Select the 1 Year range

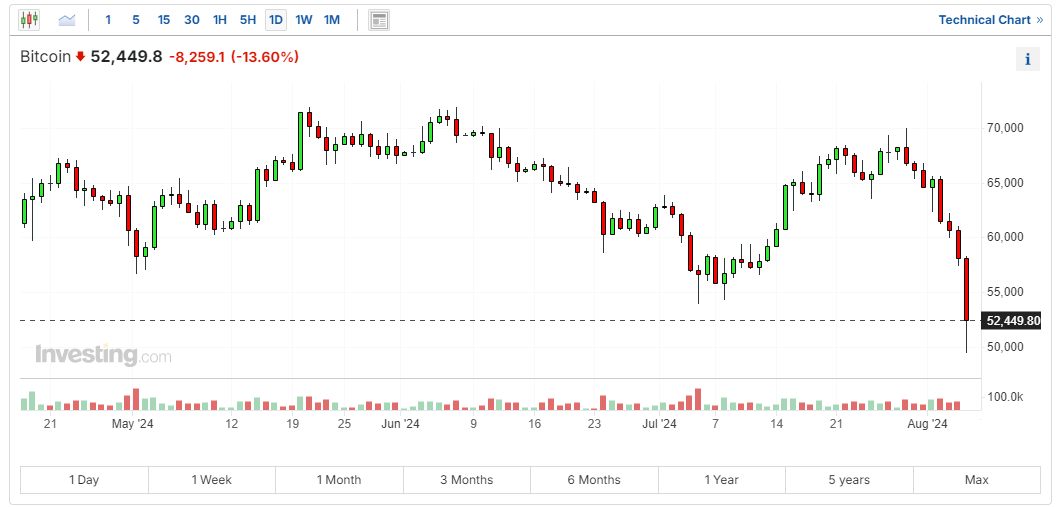(x=721, y=480)
